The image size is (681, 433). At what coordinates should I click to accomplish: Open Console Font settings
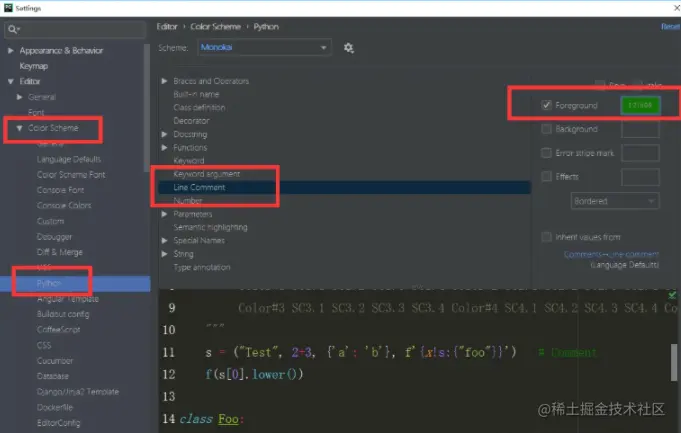(60, 190)
